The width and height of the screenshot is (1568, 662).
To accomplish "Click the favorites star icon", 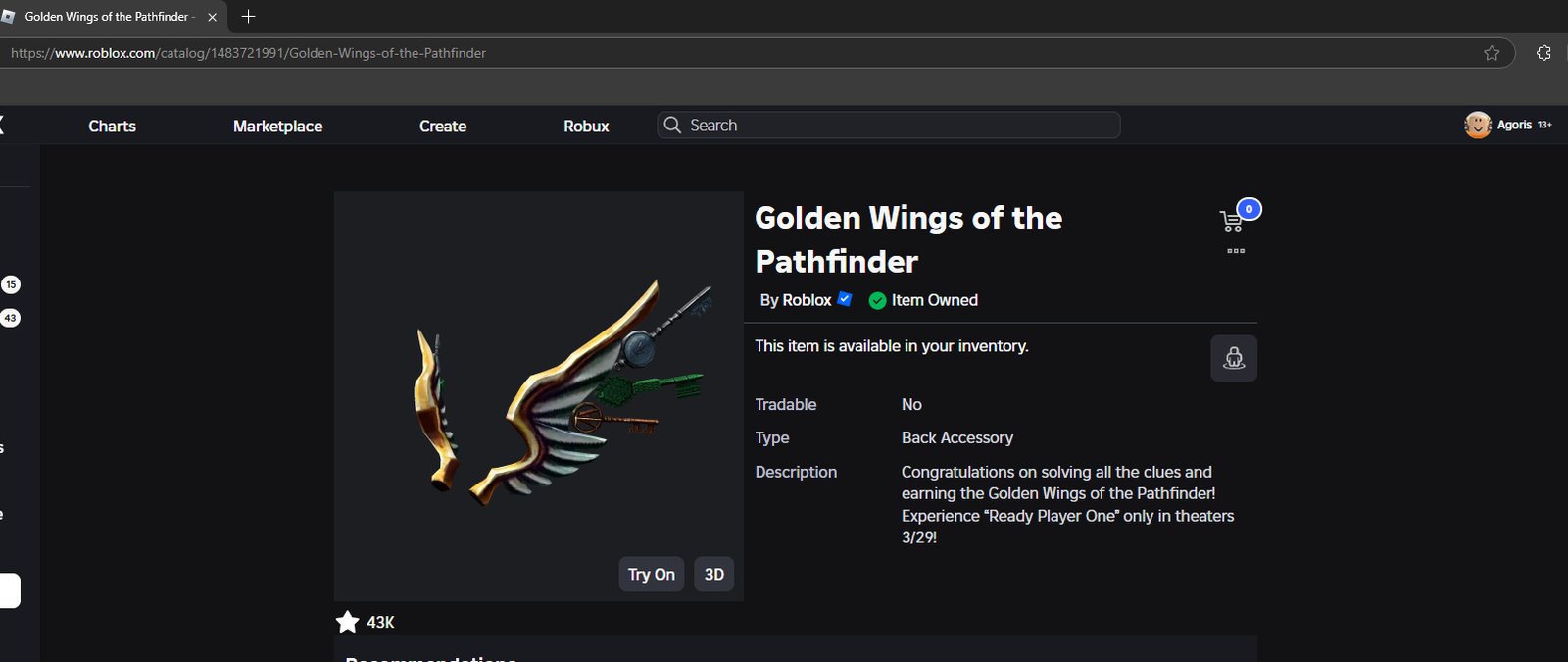I will tap(347, 622).
